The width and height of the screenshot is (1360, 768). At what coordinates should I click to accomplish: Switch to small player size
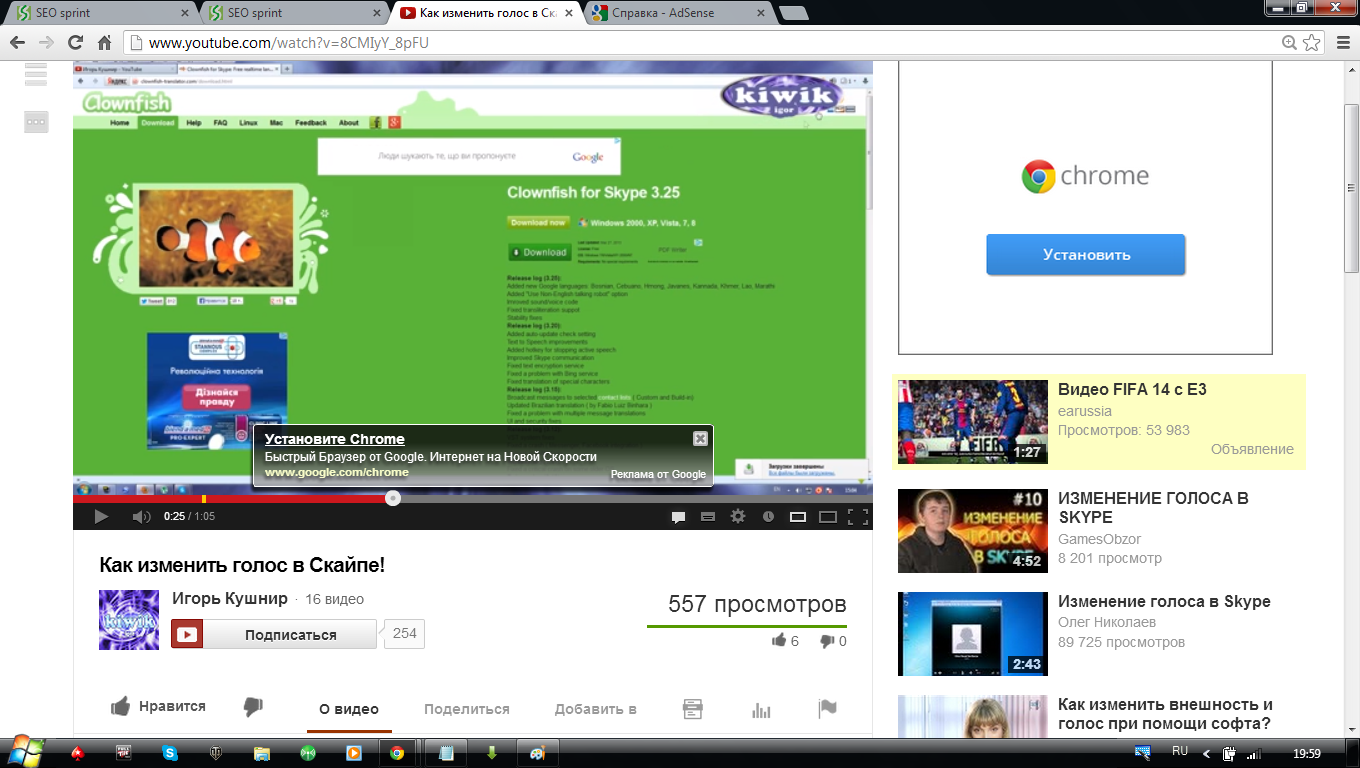click(798, 517)
